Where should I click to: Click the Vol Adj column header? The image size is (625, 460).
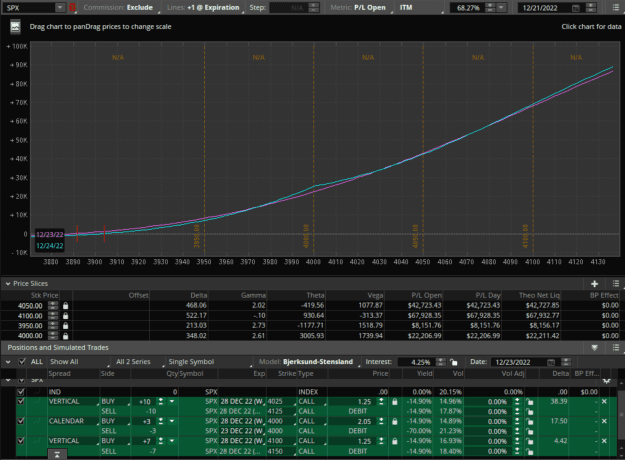coord(513,374)
